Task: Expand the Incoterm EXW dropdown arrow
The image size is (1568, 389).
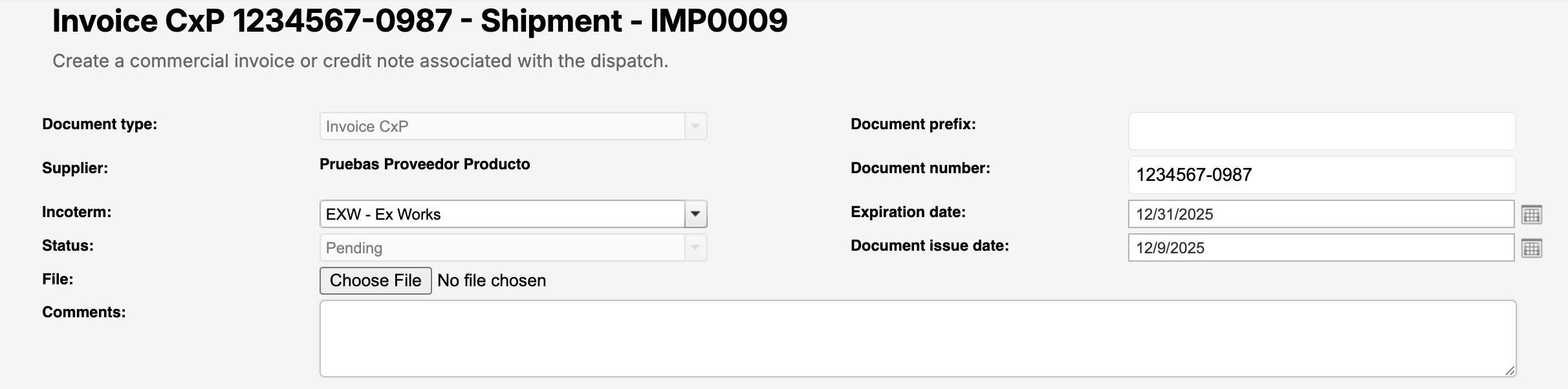Action: coord(695,214)
